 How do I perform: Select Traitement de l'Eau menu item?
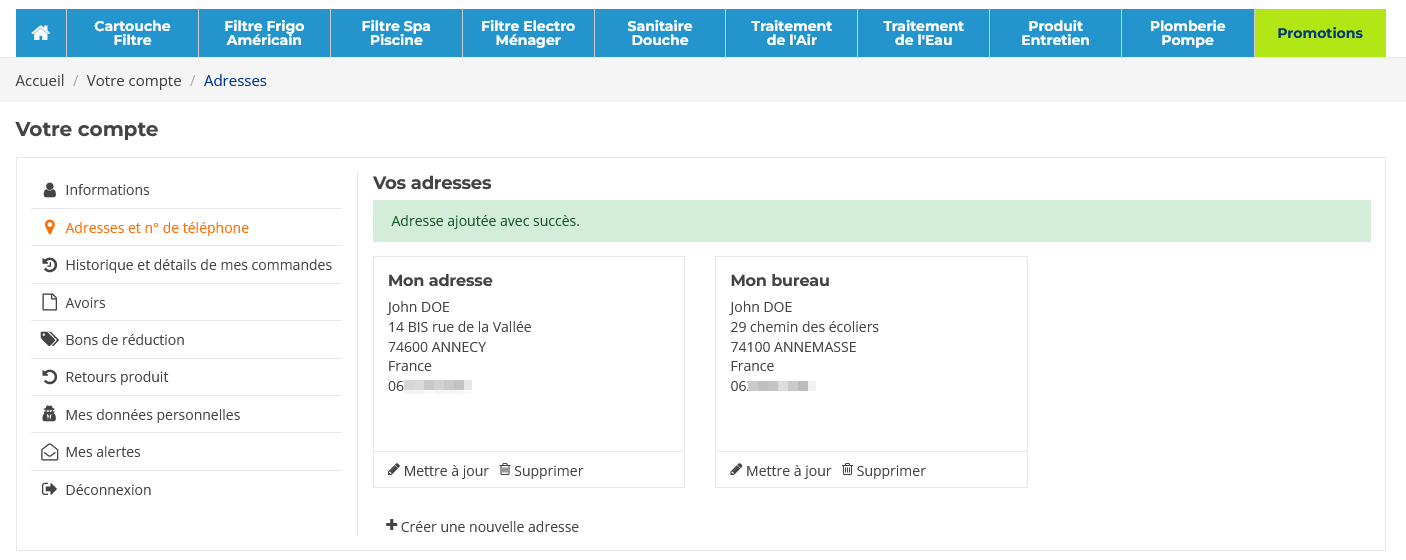coord(923,33)
